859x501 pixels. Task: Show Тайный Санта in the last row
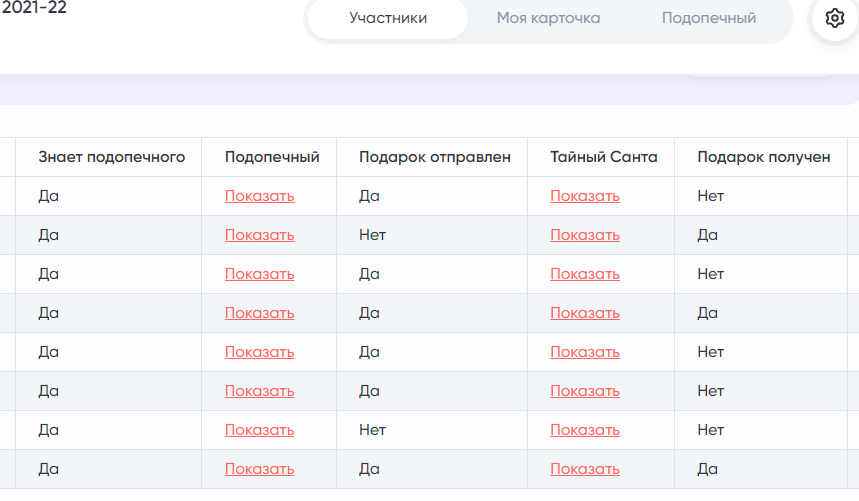[x=585, y=469]
